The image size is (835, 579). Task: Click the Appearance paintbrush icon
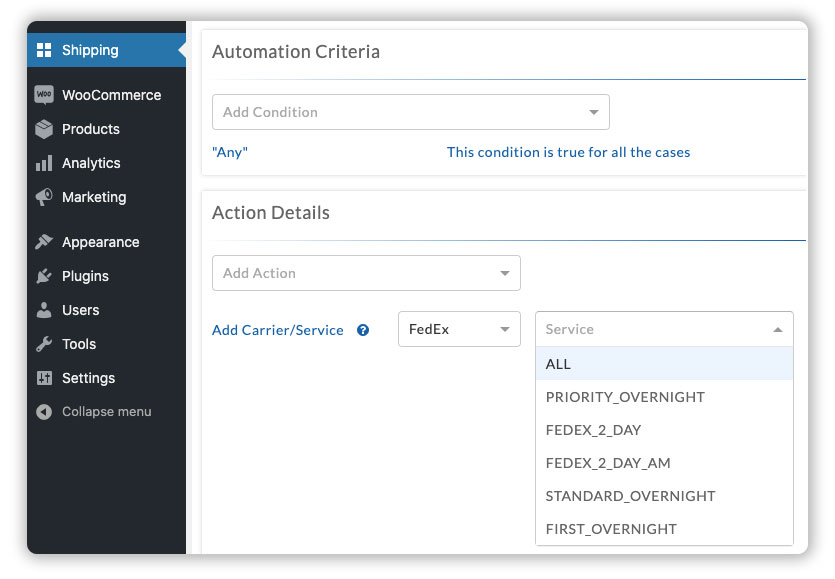click(44, 242)
